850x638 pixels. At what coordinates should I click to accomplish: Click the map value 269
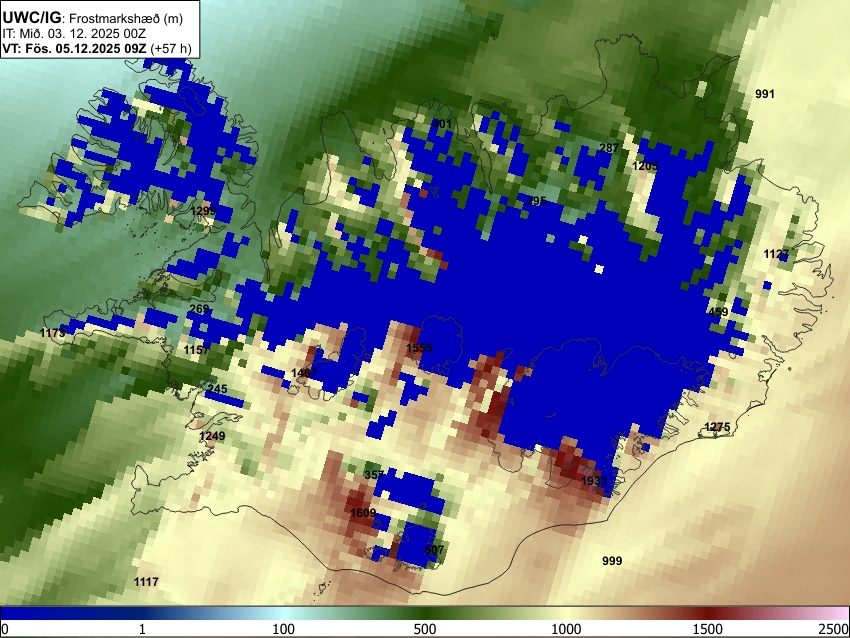pyautogui.click(x=199, y=309)
